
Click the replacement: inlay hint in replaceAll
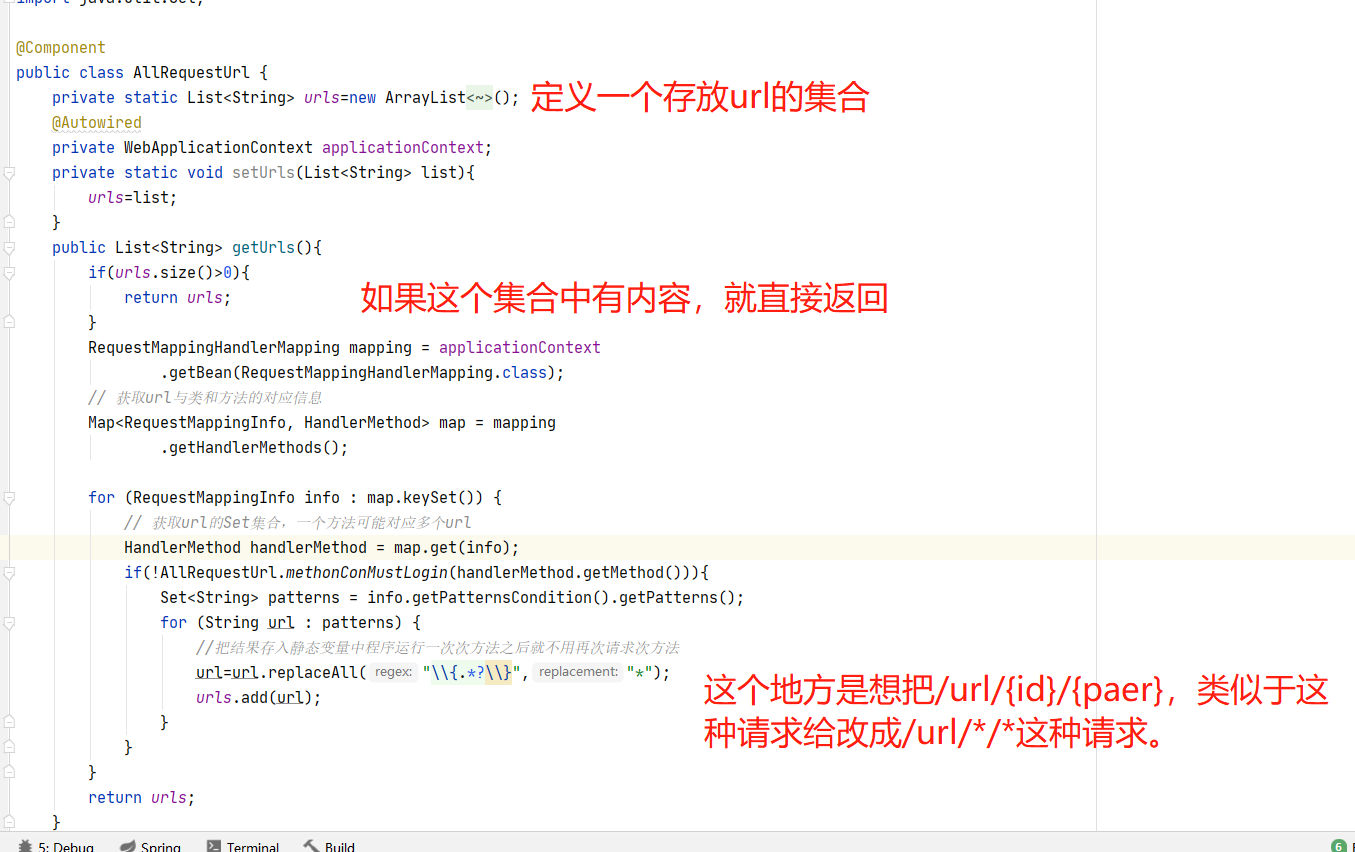point(578,672)
